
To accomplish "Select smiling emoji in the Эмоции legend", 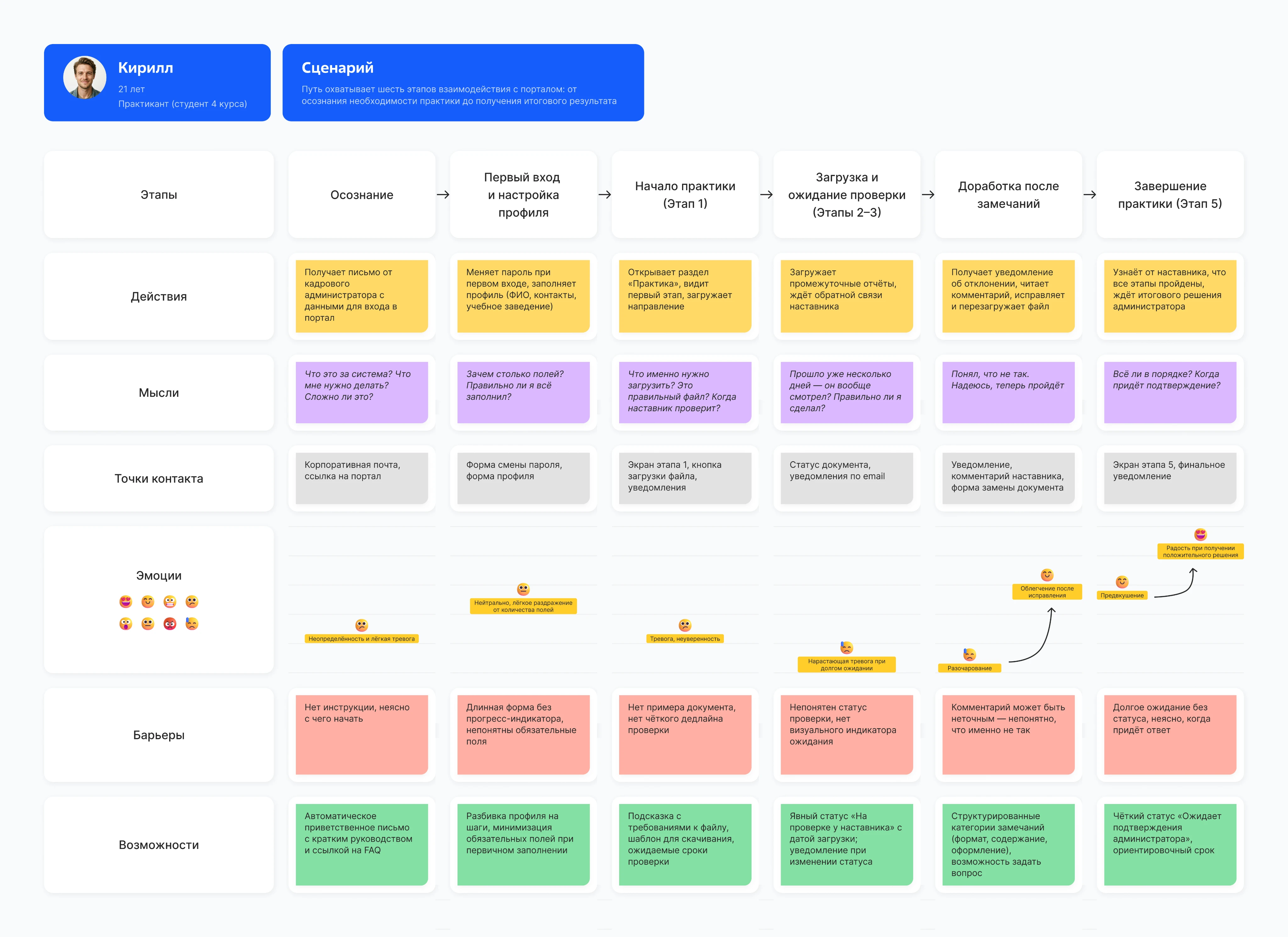I will click(x=148, y=602).
